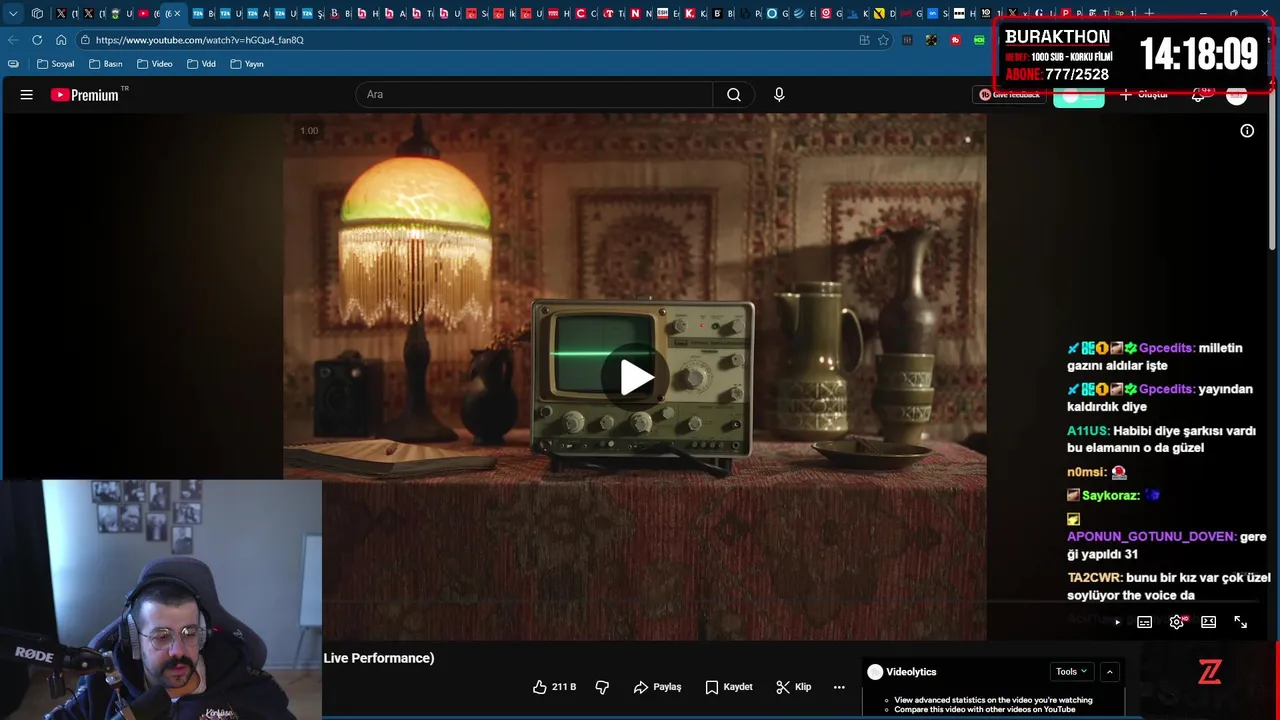Open the Basın bookmarks folder
The image size is (1280, 720).
[106, 64]
